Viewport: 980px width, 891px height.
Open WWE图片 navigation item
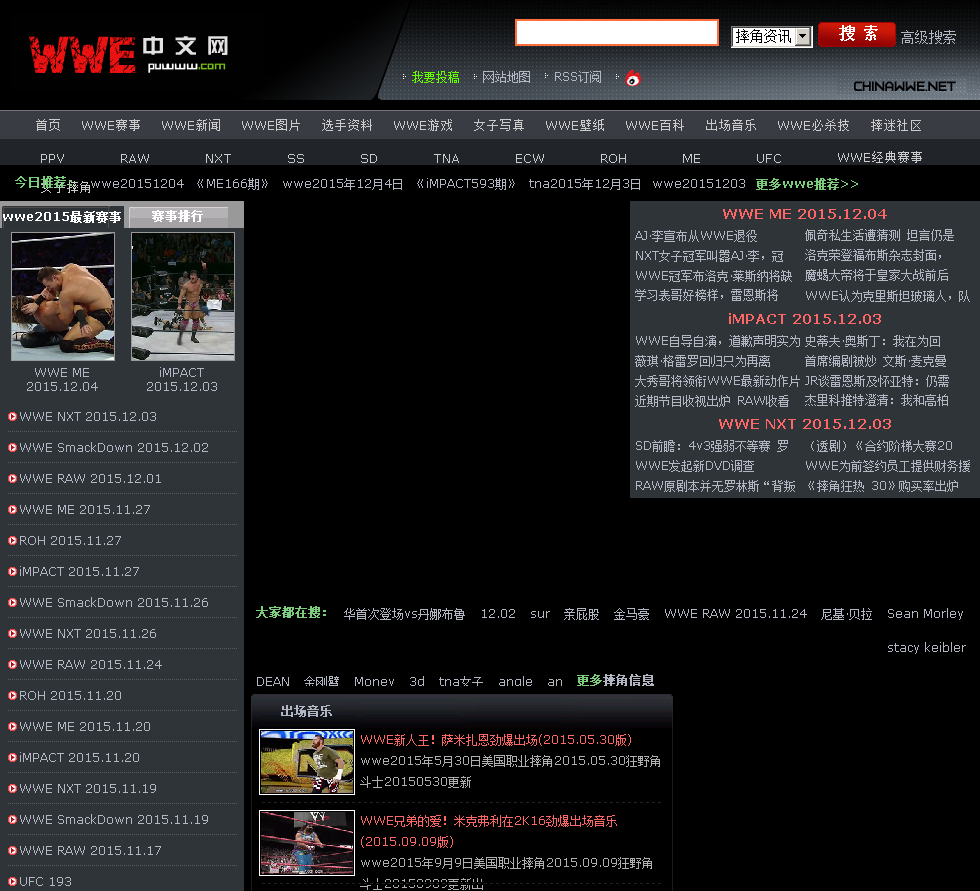(271, 126)
